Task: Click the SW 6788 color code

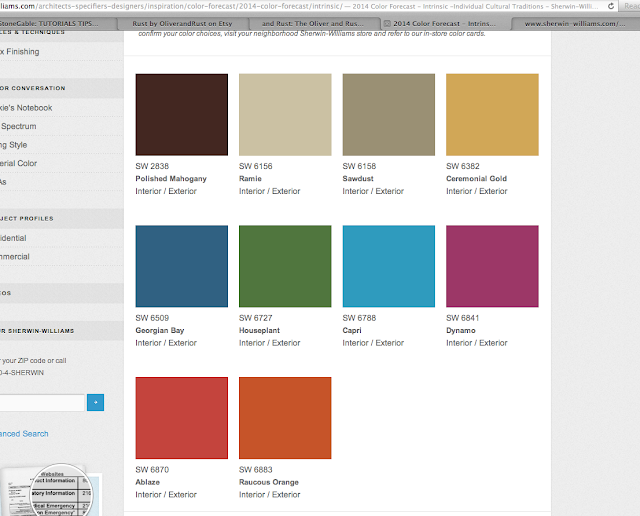Action: (x=359, y=318)
